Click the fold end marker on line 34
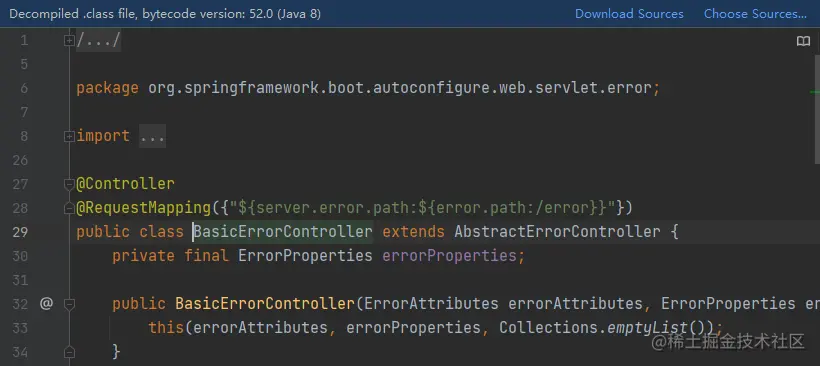Viewport: 820px width, 366px height. click(x=69, y=352)
